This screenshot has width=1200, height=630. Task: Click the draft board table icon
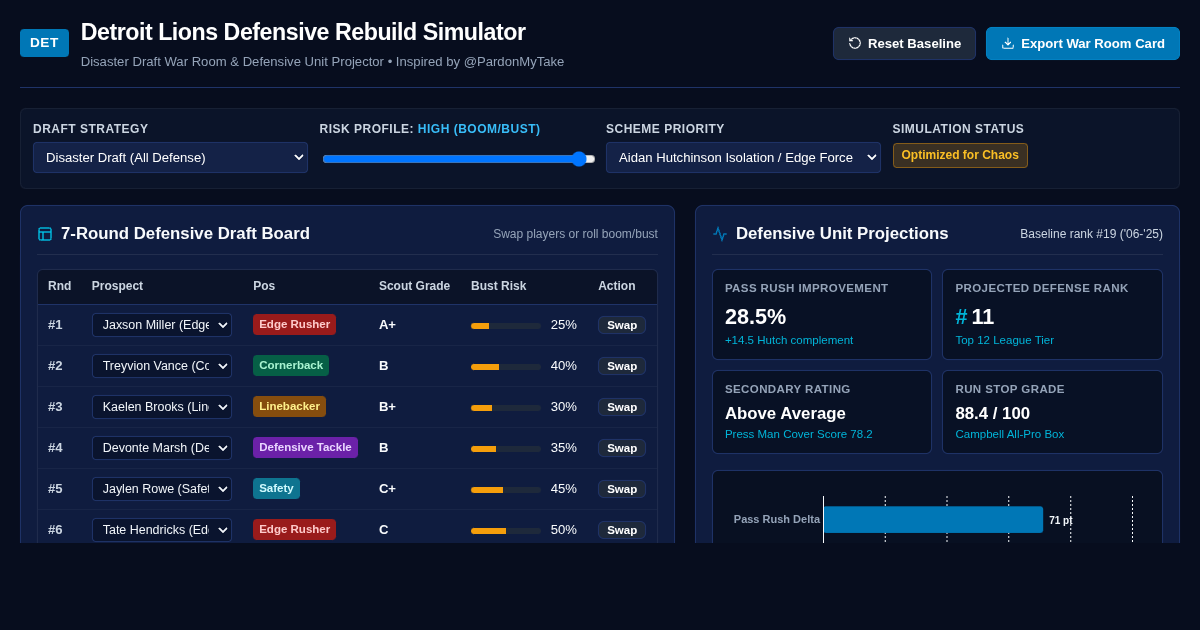click(x=45, y=234)
